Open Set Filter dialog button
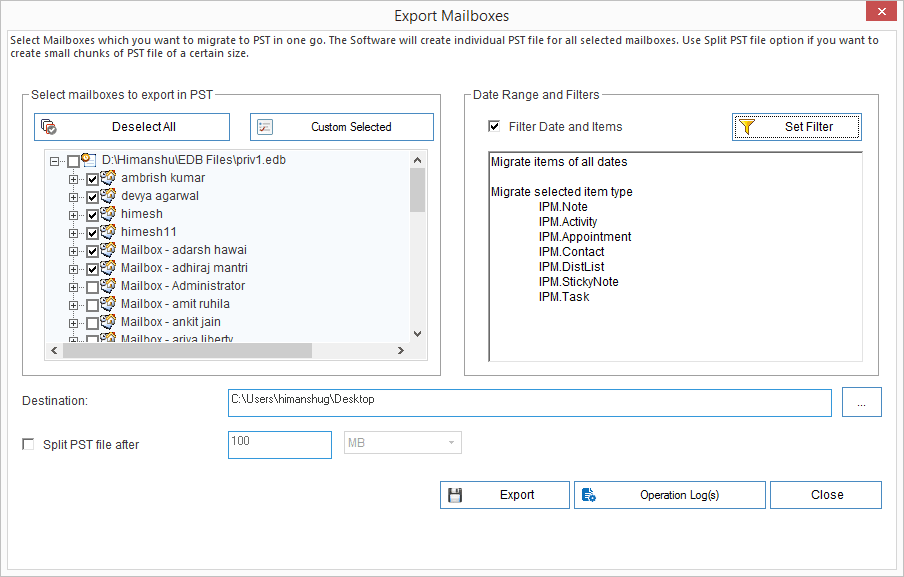The width and height of the screenshot is (904, 577). pos(797,127)
